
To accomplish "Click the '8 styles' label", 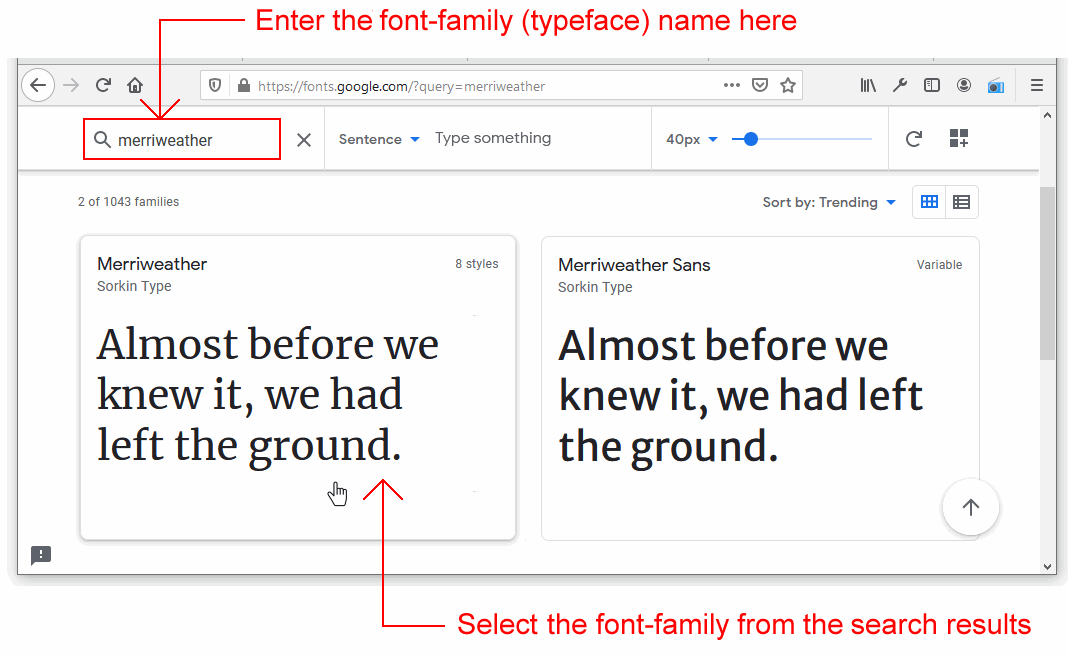I will pyautogui.click(x=477, y=264).
